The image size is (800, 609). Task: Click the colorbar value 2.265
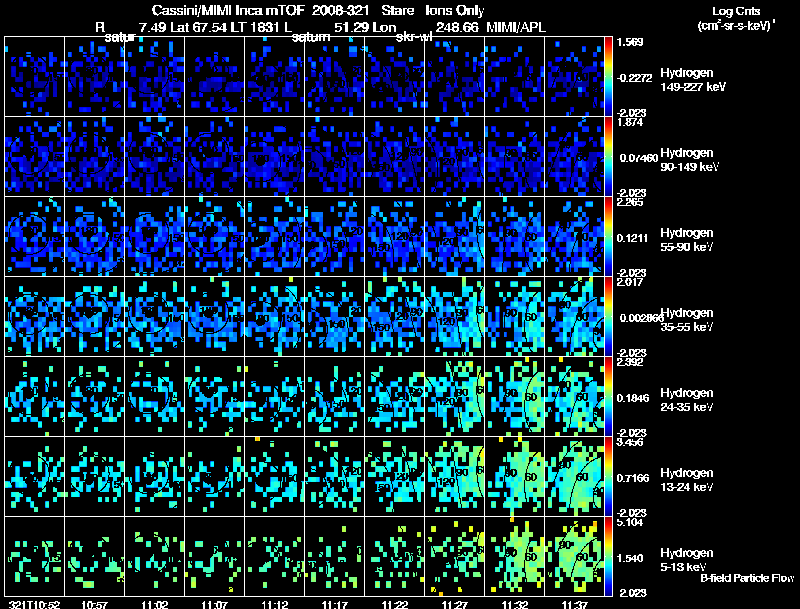tap(630, 202)
